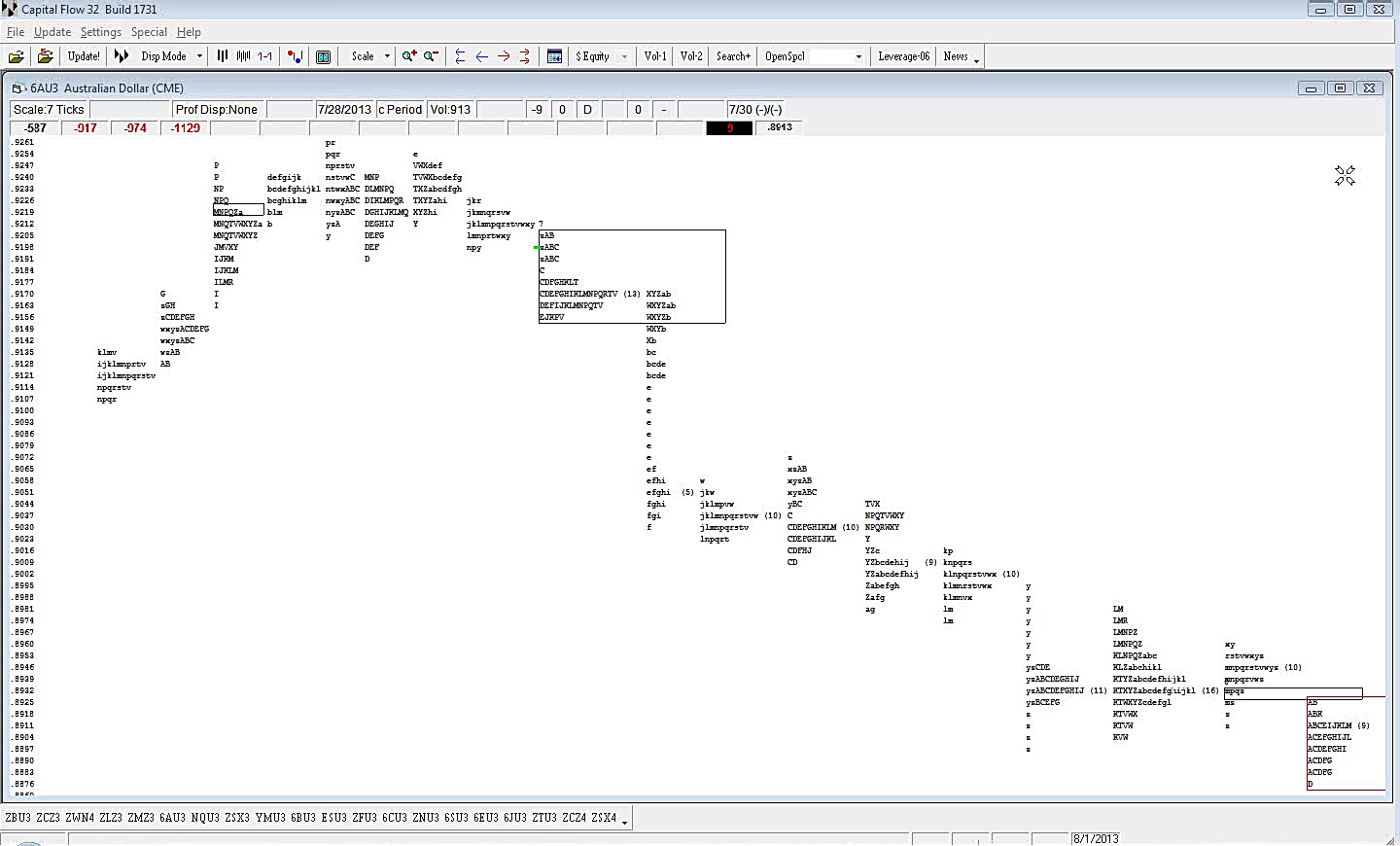Click the red and blue dots chart icon

pyautogui.click(x=295, y=56)
